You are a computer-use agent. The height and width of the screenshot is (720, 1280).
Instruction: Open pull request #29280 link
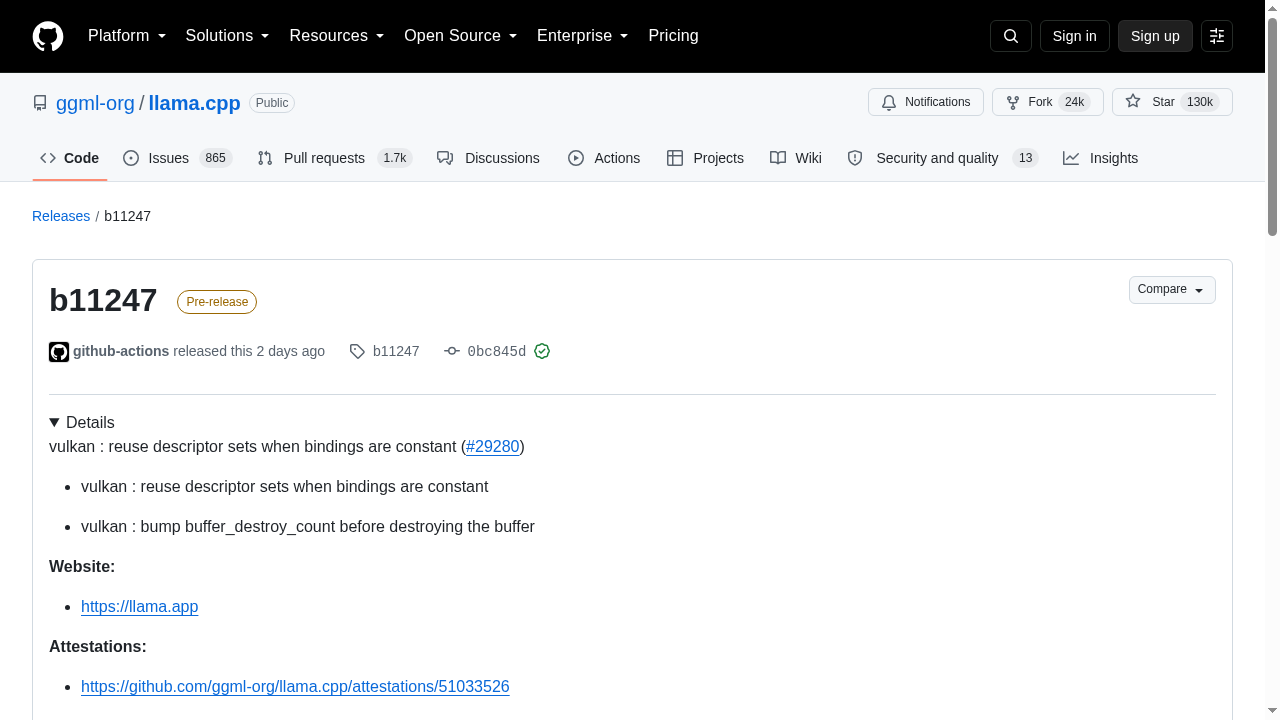pos(493,446)
